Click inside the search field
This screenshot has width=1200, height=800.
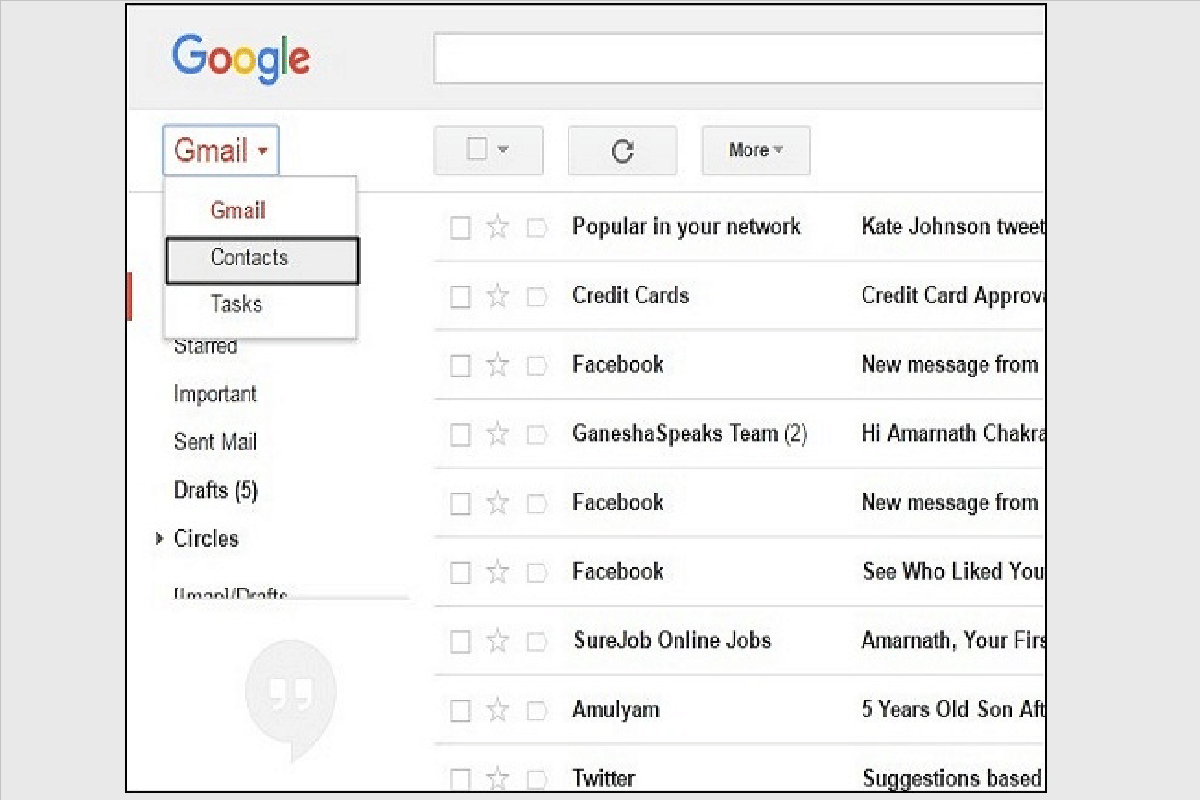[x=740, y=59]
